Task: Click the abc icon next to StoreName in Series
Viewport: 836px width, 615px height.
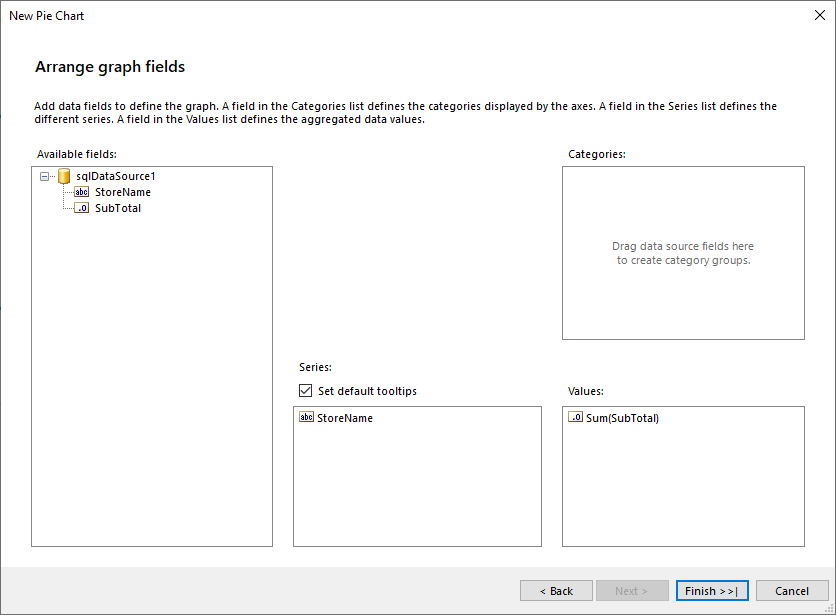Action: [306, 418]
